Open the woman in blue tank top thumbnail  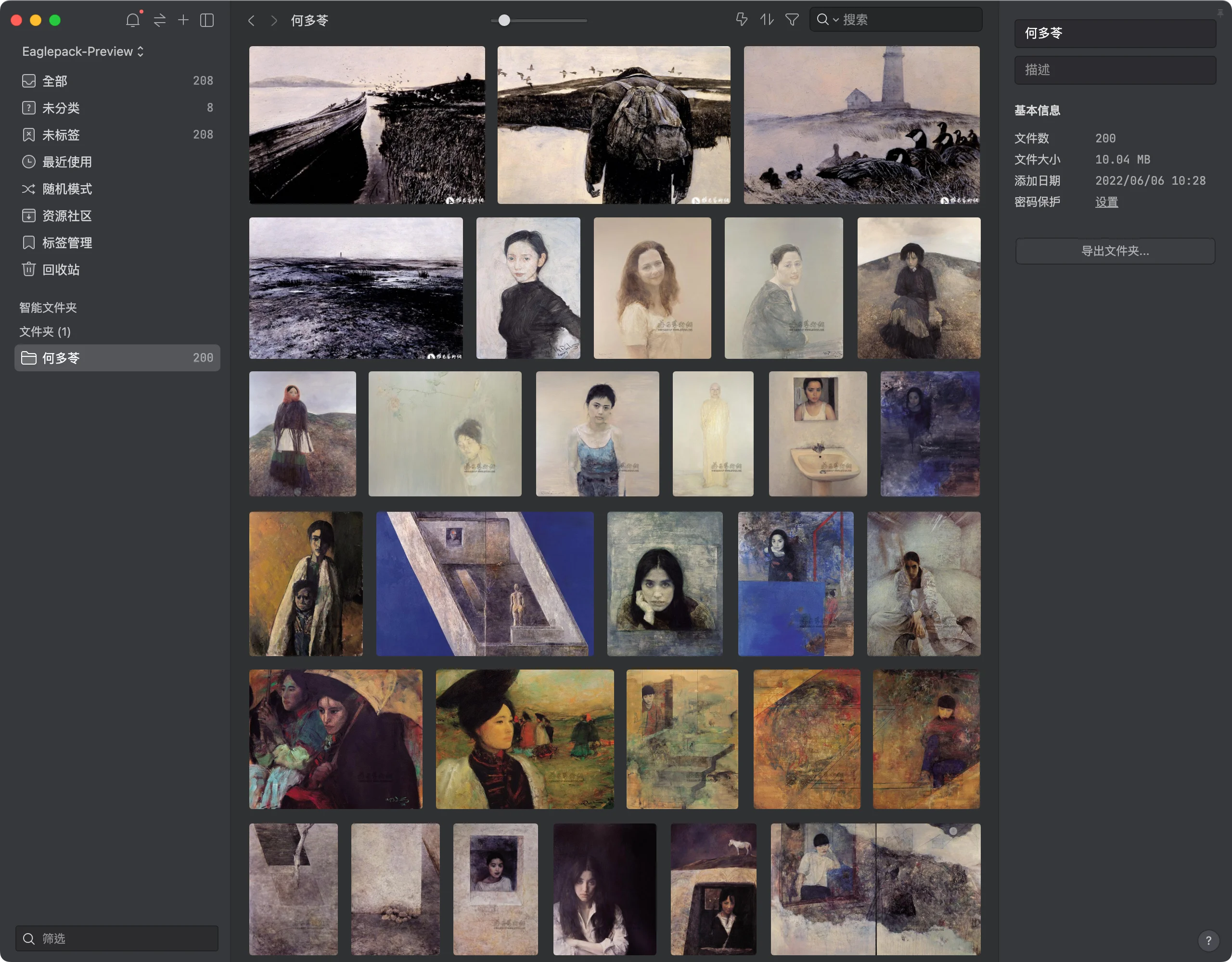click(x=597, y=434)
